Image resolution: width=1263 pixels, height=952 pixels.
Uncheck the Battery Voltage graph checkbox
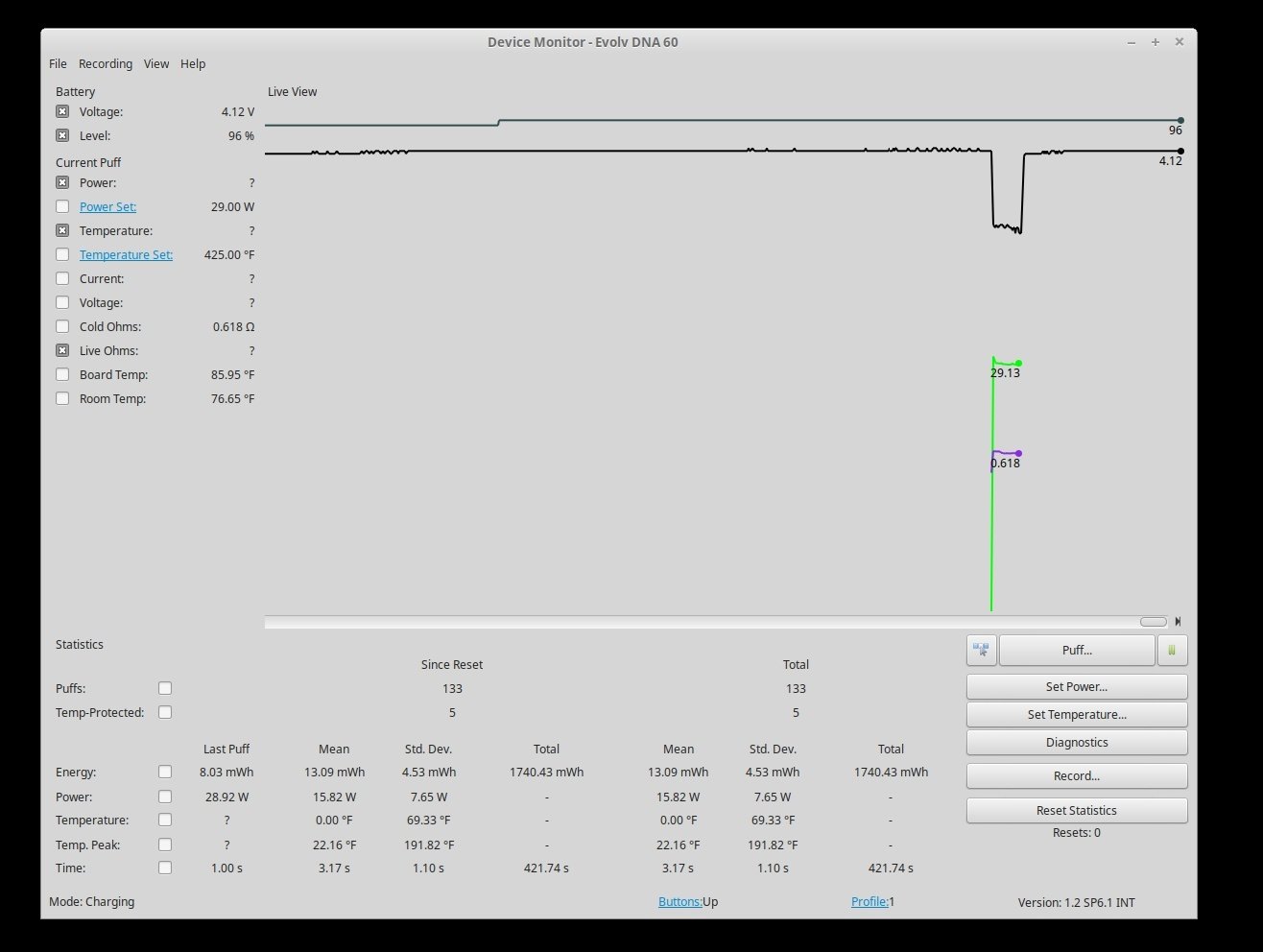click(62, 111)
